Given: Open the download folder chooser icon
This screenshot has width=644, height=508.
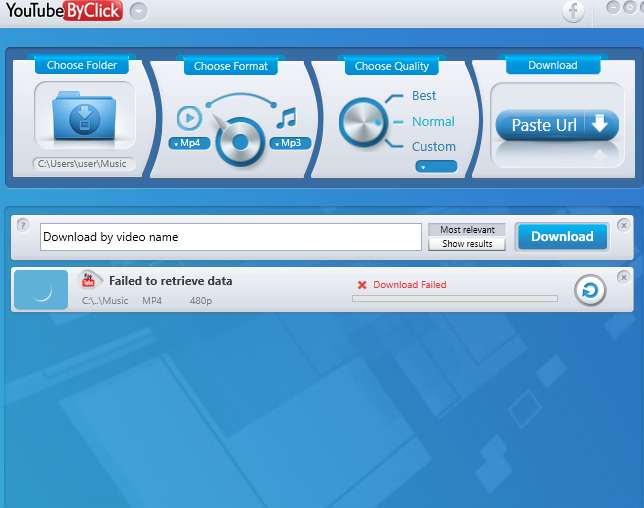Looking at the screenshot, I should 84,115.
